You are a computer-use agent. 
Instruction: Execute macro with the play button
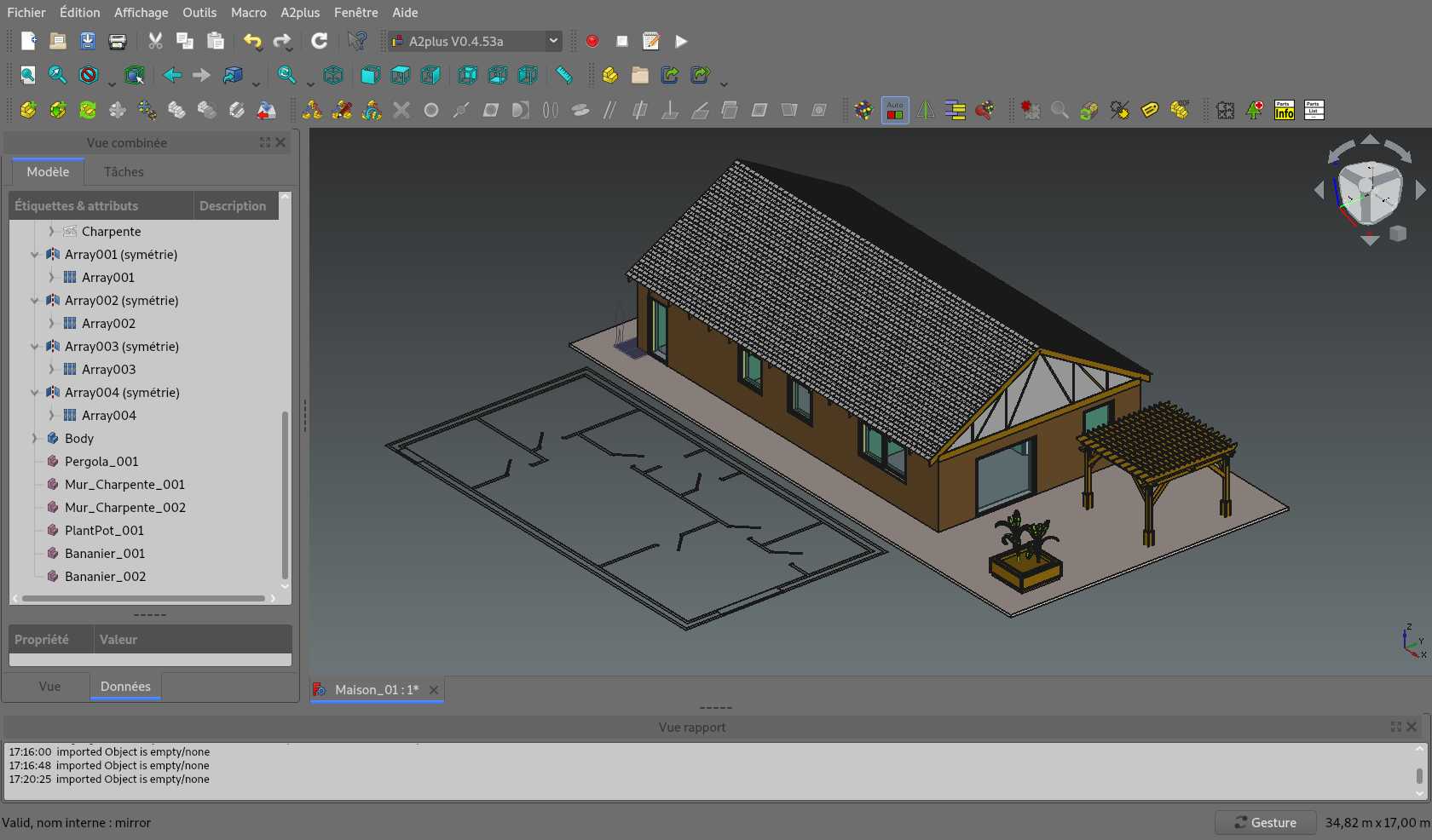coord(681,41)
